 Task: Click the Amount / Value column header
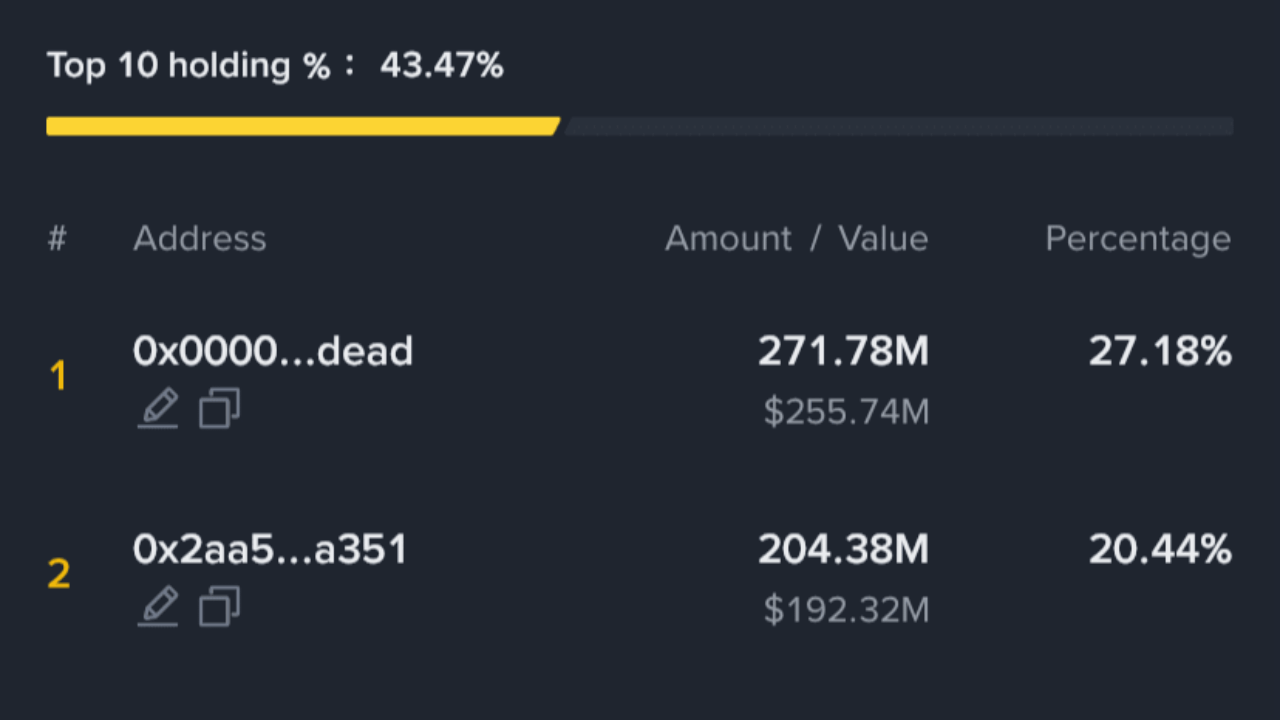click(x=796, y=238)
